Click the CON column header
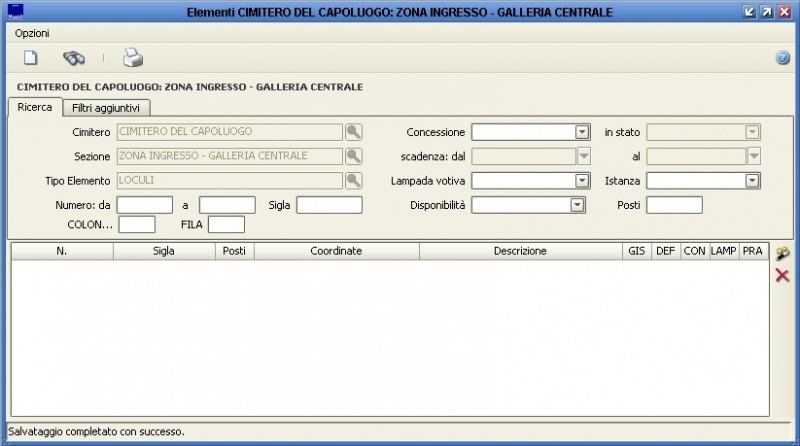This screenshot has width=800, height=446. (695, 251)
